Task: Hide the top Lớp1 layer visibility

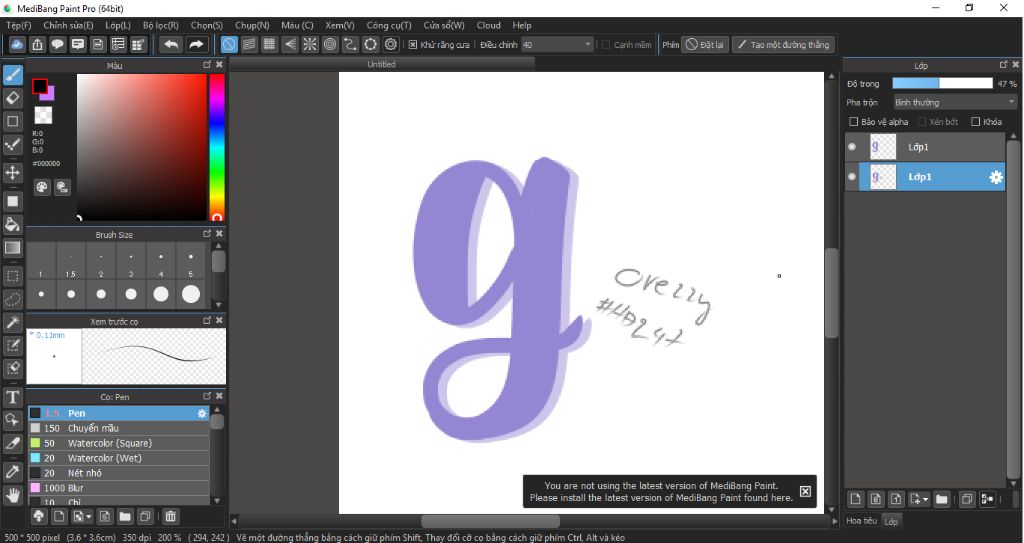Action: pos(852,147)
